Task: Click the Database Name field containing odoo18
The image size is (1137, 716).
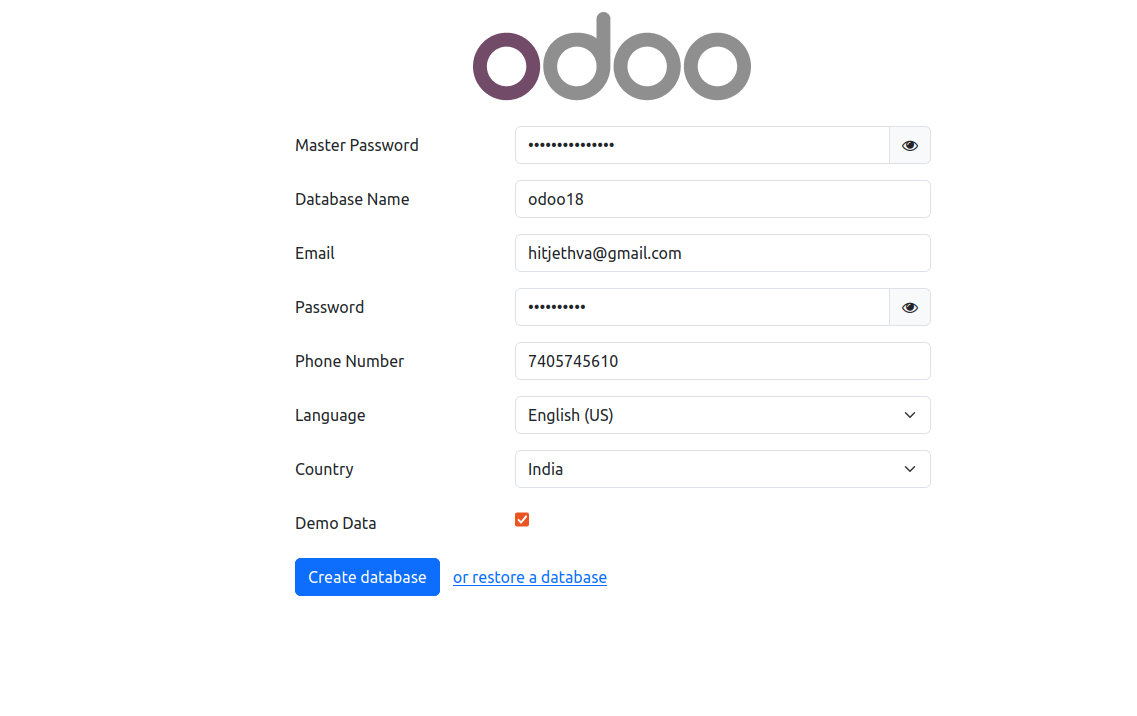Action: coord(722,199)
